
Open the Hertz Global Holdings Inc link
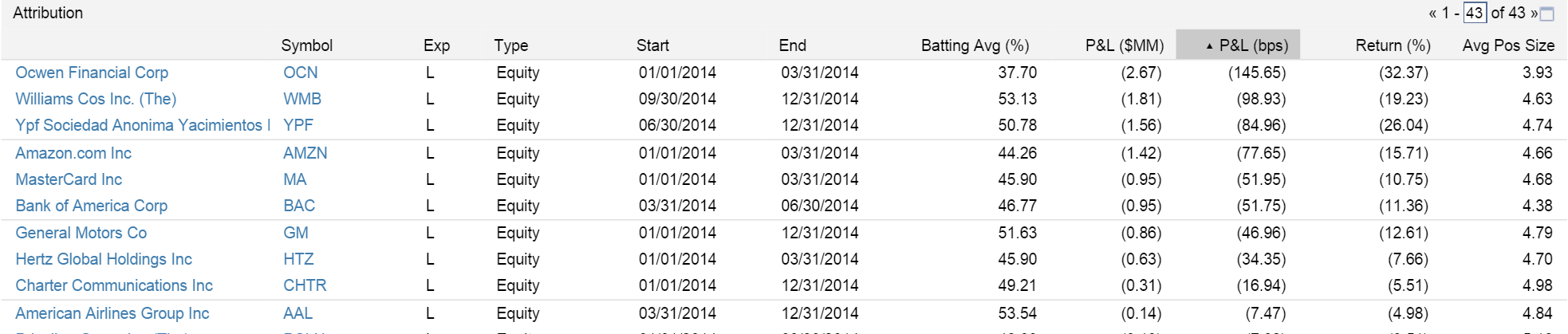click(x=104, y=259)
